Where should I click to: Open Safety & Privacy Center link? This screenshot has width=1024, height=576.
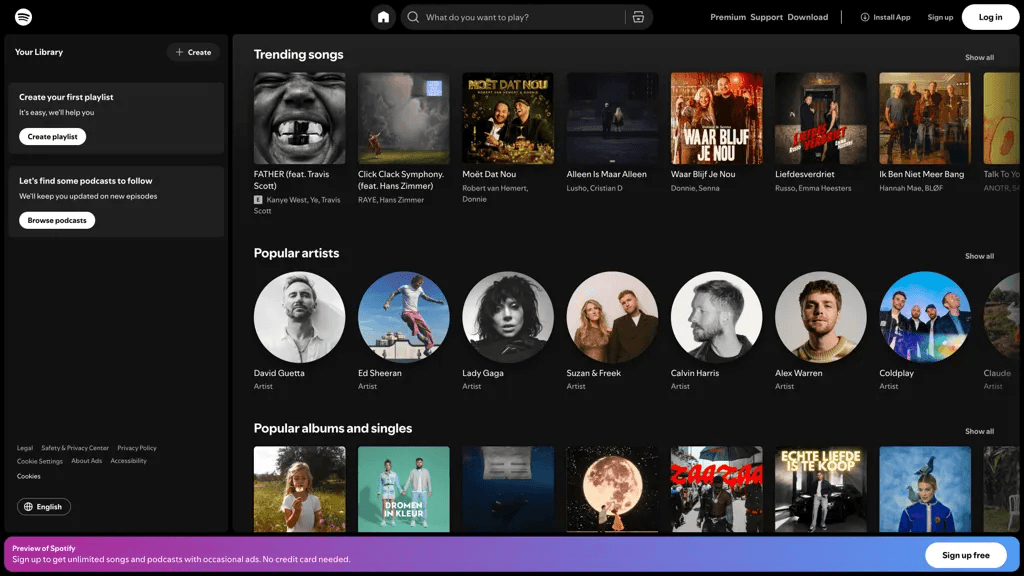75,448
